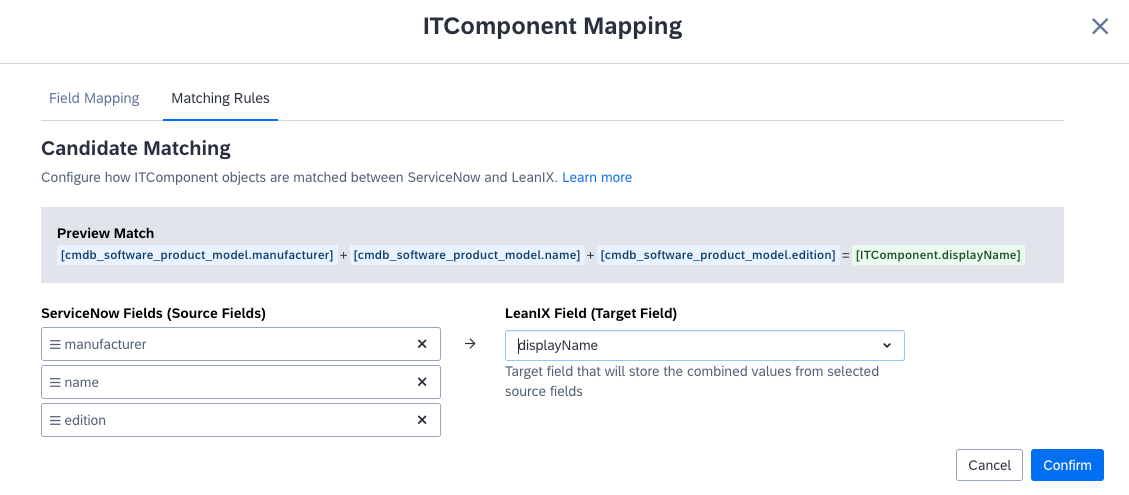Remove the name source field
This screenshot has width=1129, height=495.
pyautogui.click(x=422, y=382)
